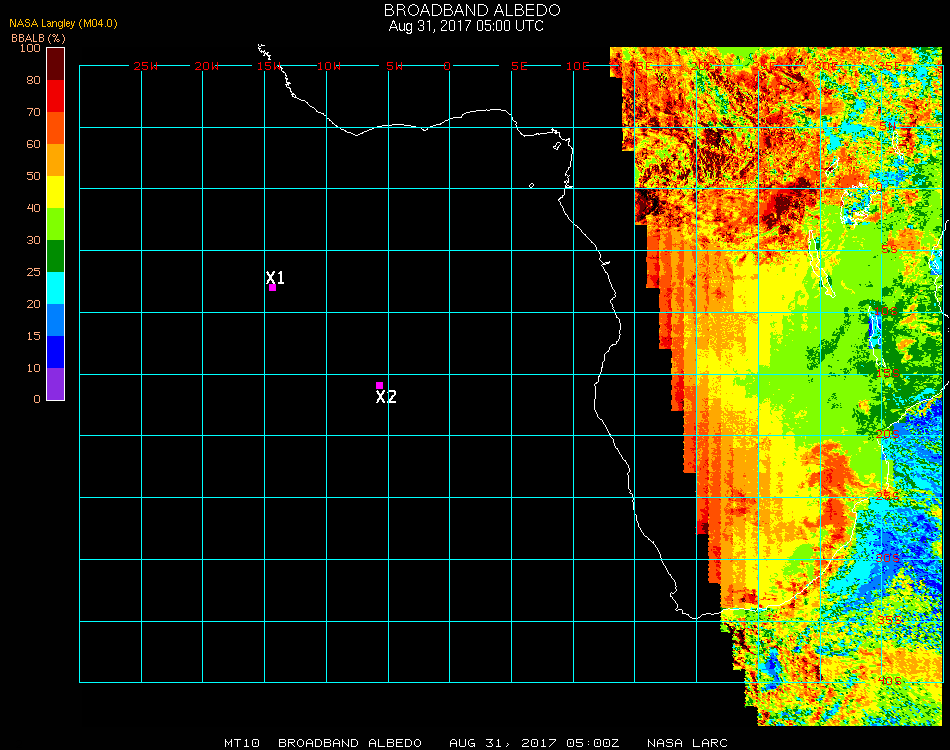The width and height of the screenshot is (950, 750).
Task: Choose the purple 0-10 legend swatch
Action: pos(56,384)
